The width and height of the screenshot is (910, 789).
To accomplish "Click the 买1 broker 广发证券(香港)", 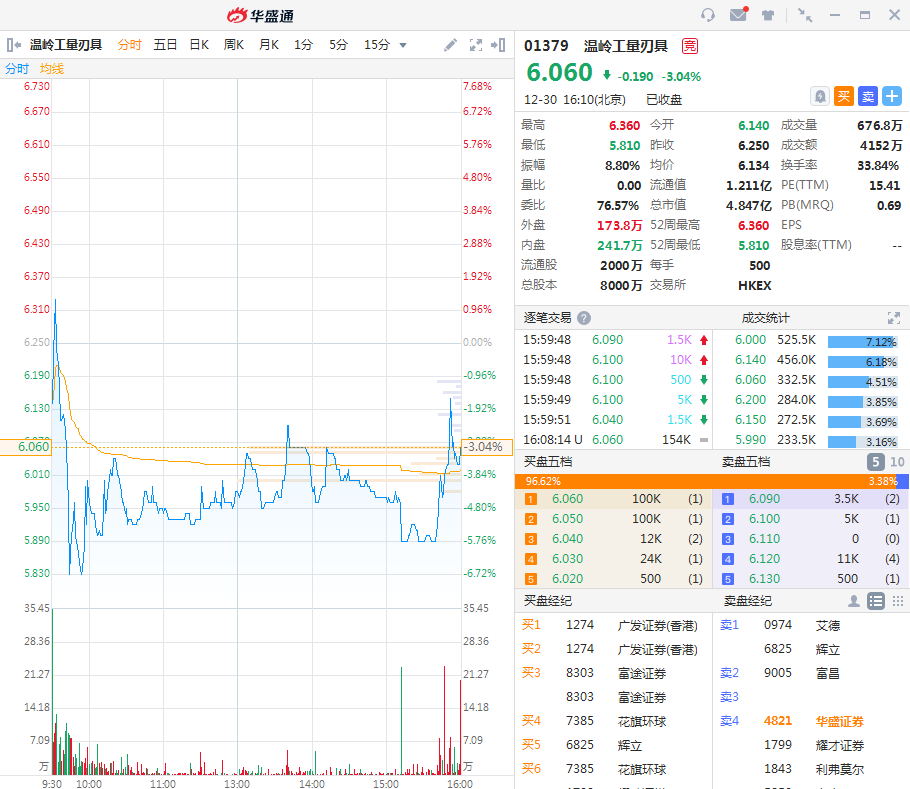I will 658,625.
